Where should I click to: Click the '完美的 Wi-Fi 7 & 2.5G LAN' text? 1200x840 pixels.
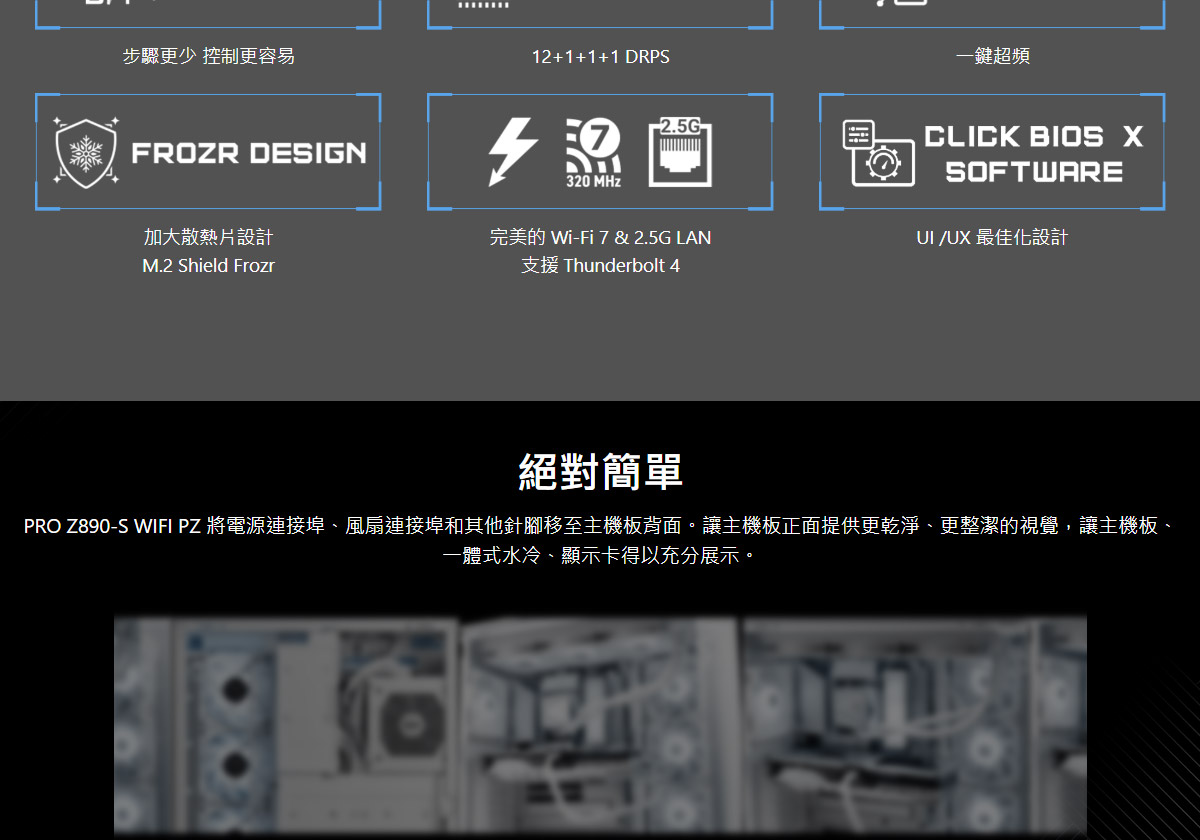(x=600, y=237)
